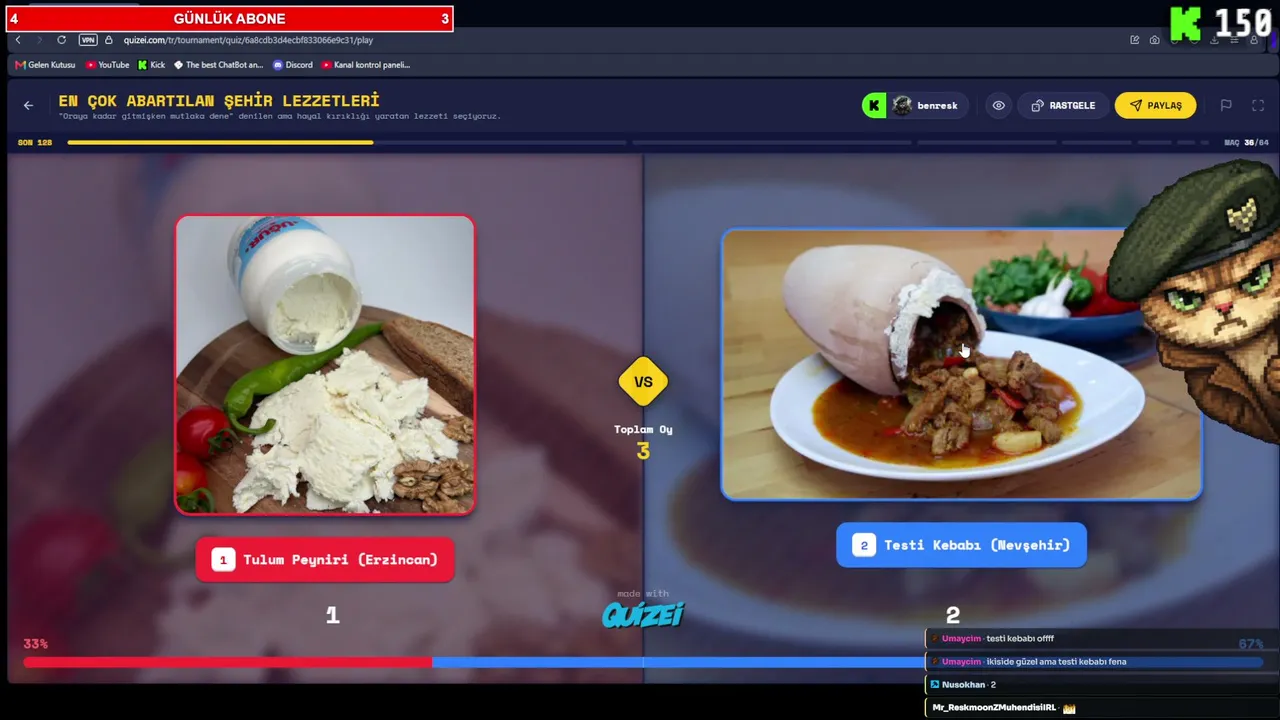Open the browser profile account icon
Viewport: 1280px width, 720px height.
click(x=1254, y=40)
